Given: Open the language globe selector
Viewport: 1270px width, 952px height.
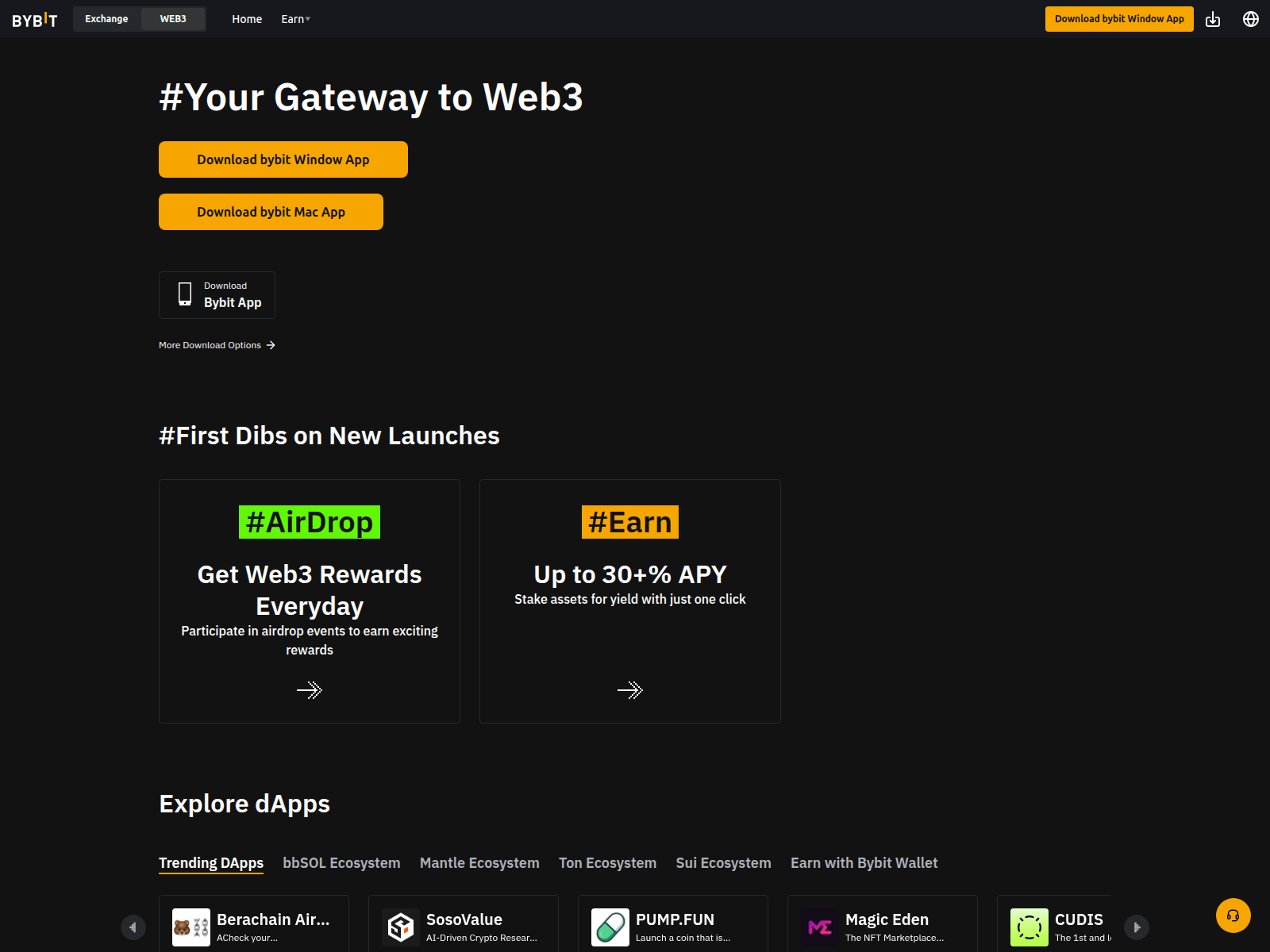Looking at the screenshot, I should pos(1250,18).
